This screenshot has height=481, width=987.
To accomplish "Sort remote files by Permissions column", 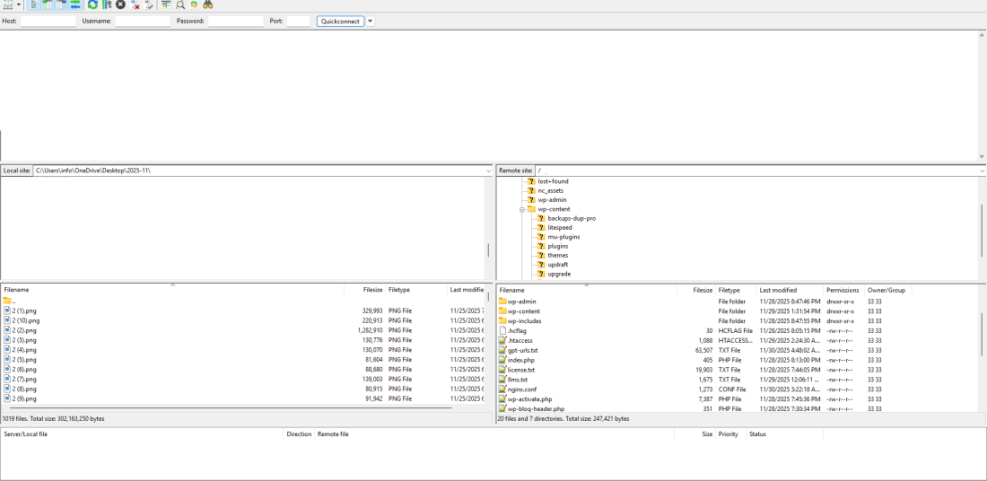I will (843, 290).
